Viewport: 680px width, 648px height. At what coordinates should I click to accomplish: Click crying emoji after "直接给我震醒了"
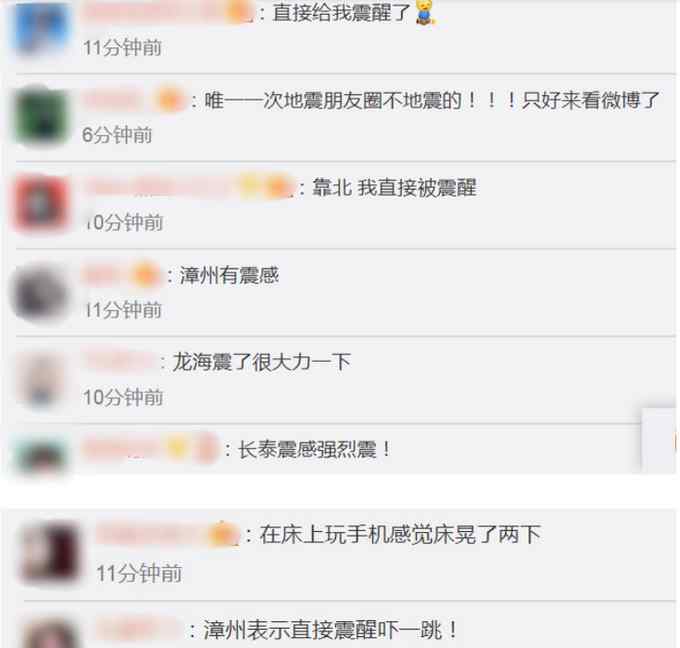(425, 12)
